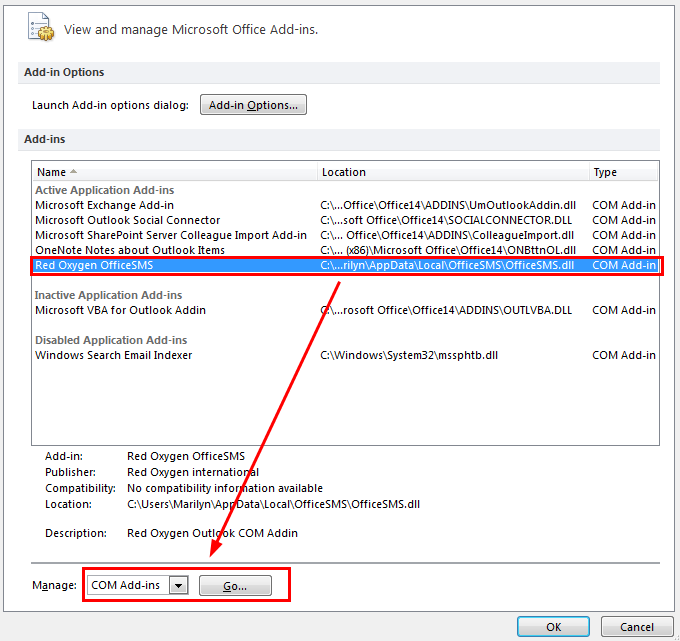Sort by the Type column header

click(x=623, y=172)
